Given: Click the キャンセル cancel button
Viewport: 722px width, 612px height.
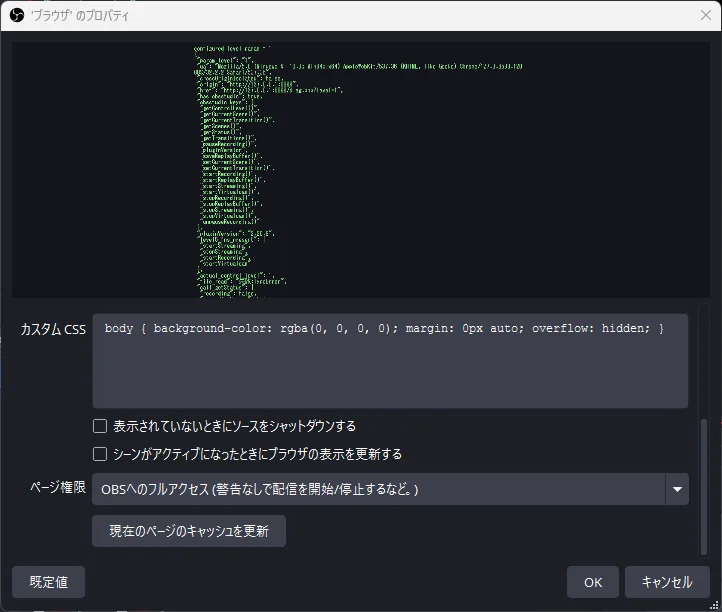Looking at the screenshot, I should (667, 582).
